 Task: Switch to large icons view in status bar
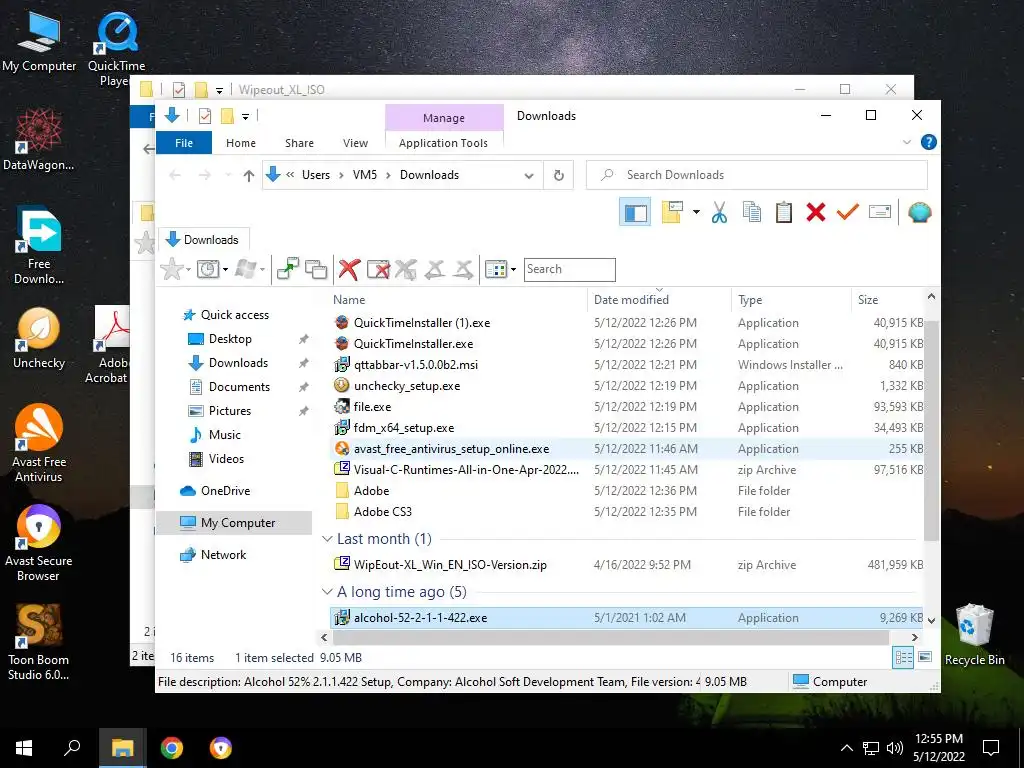[x=925, y=658]
